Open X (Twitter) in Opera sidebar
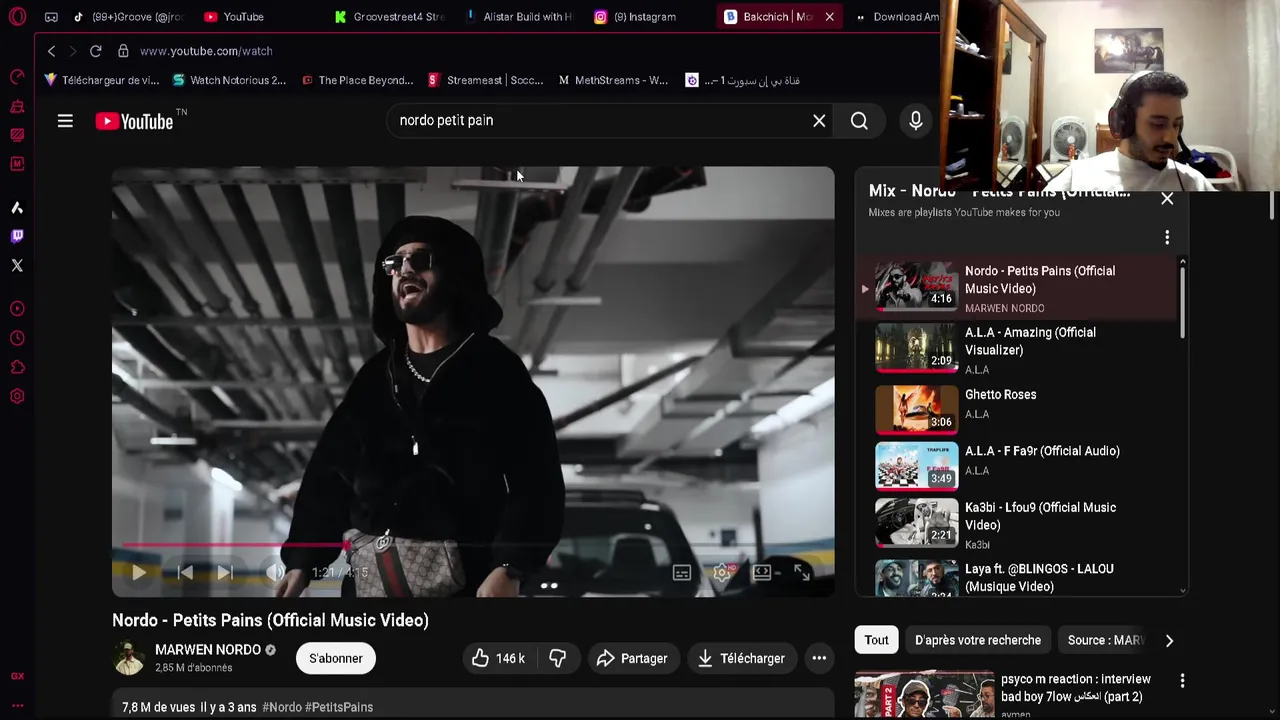 [x=17, y=265]
